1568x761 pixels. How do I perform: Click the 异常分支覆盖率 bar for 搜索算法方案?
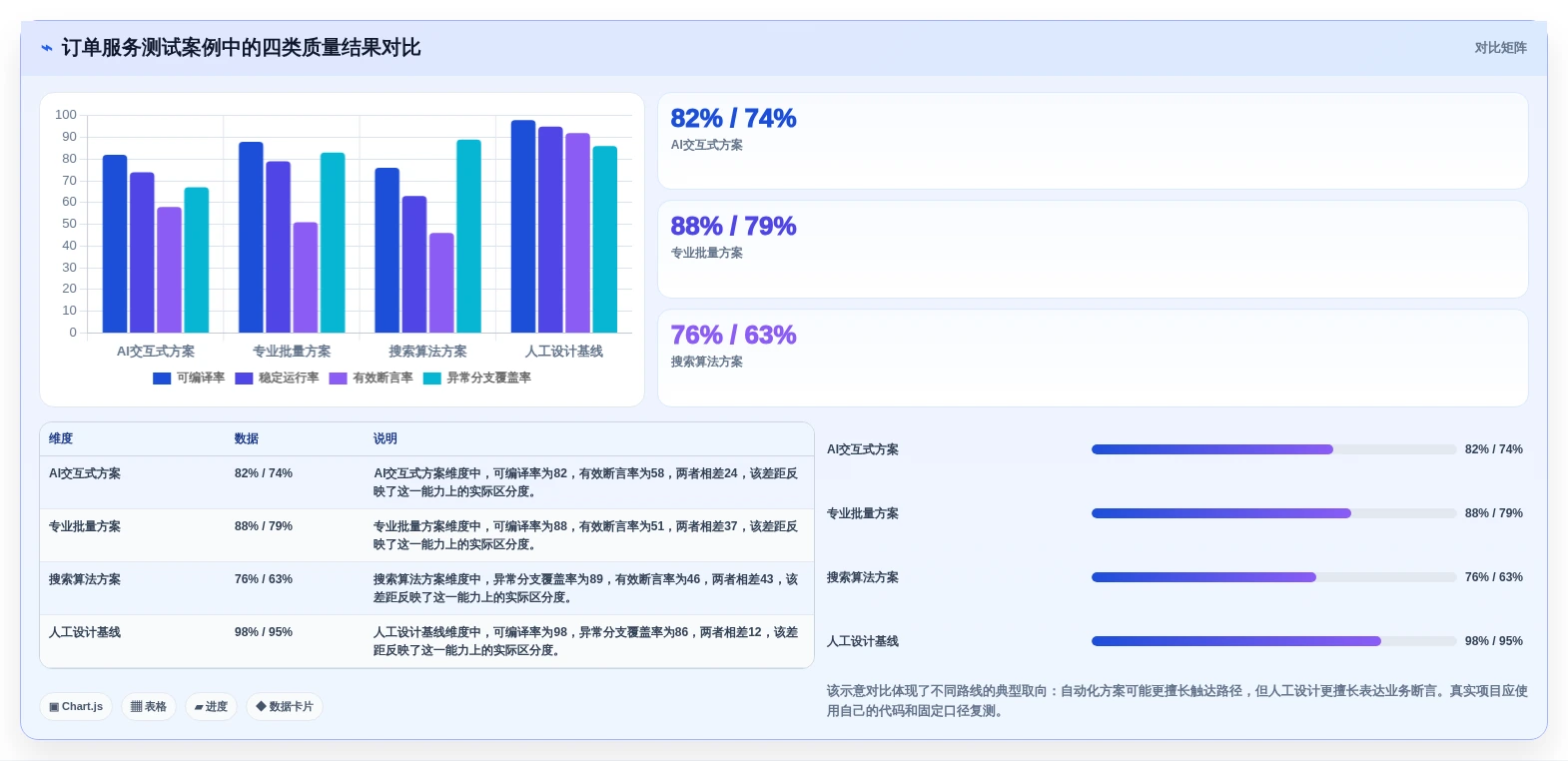(x=468, y=236)
